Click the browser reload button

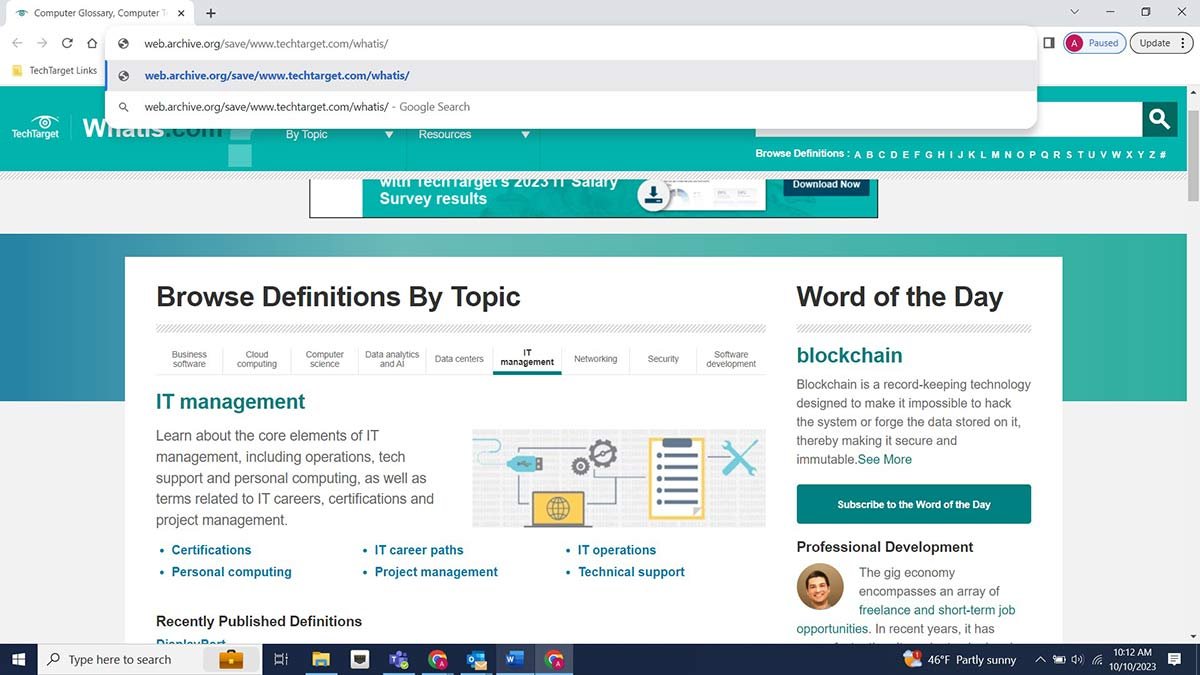coord(67,43)
